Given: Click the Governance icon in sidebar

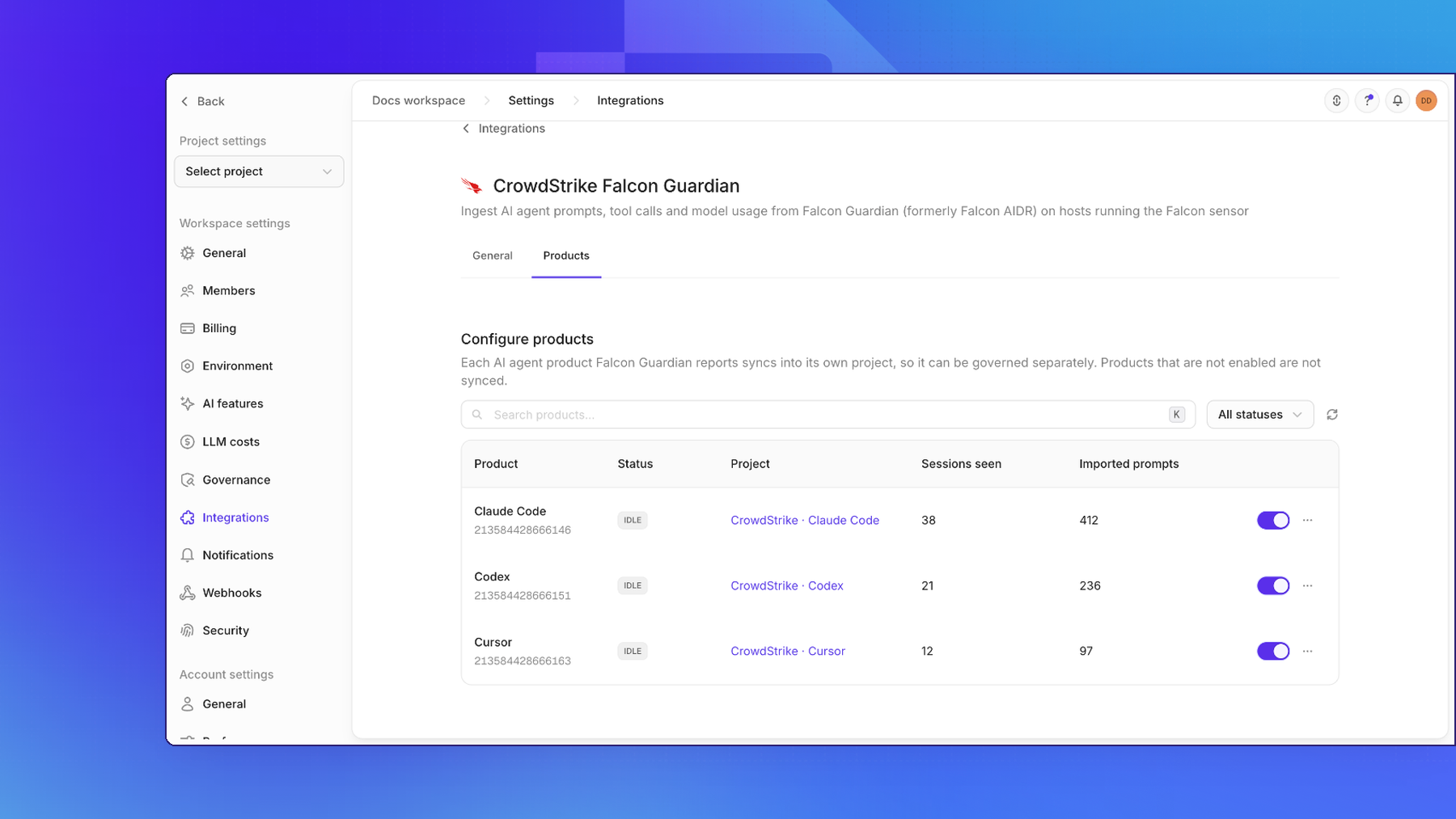Looking at the screenshot, I should click(188, 479).
